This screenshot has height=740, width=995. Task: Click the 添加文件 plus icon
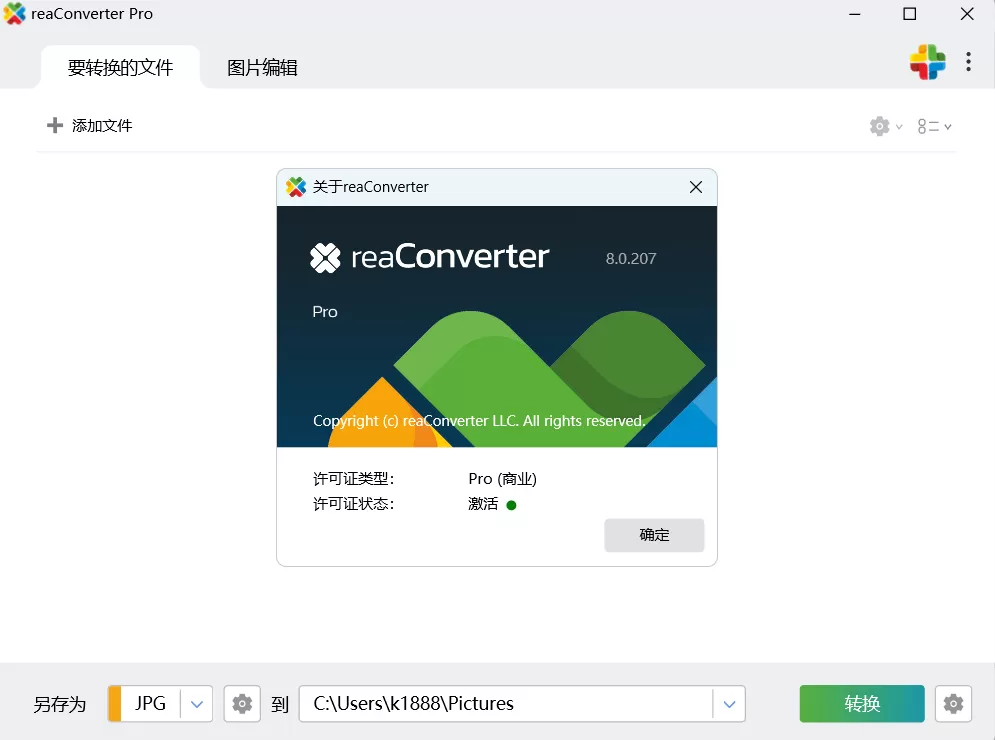(55, 125)
